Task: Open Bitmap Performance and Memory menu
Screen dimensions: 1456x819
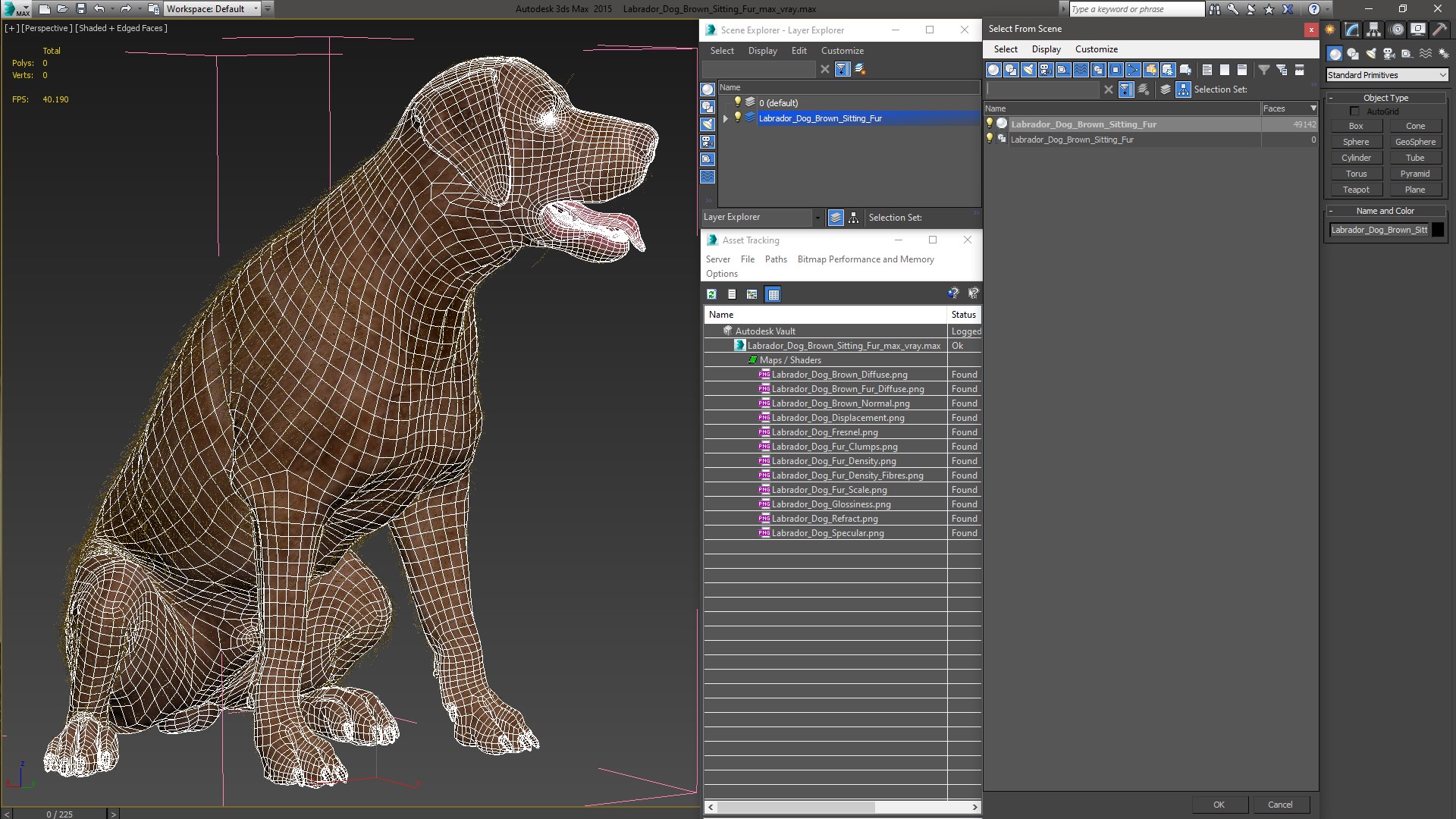Action: click(x=865, y=259)
